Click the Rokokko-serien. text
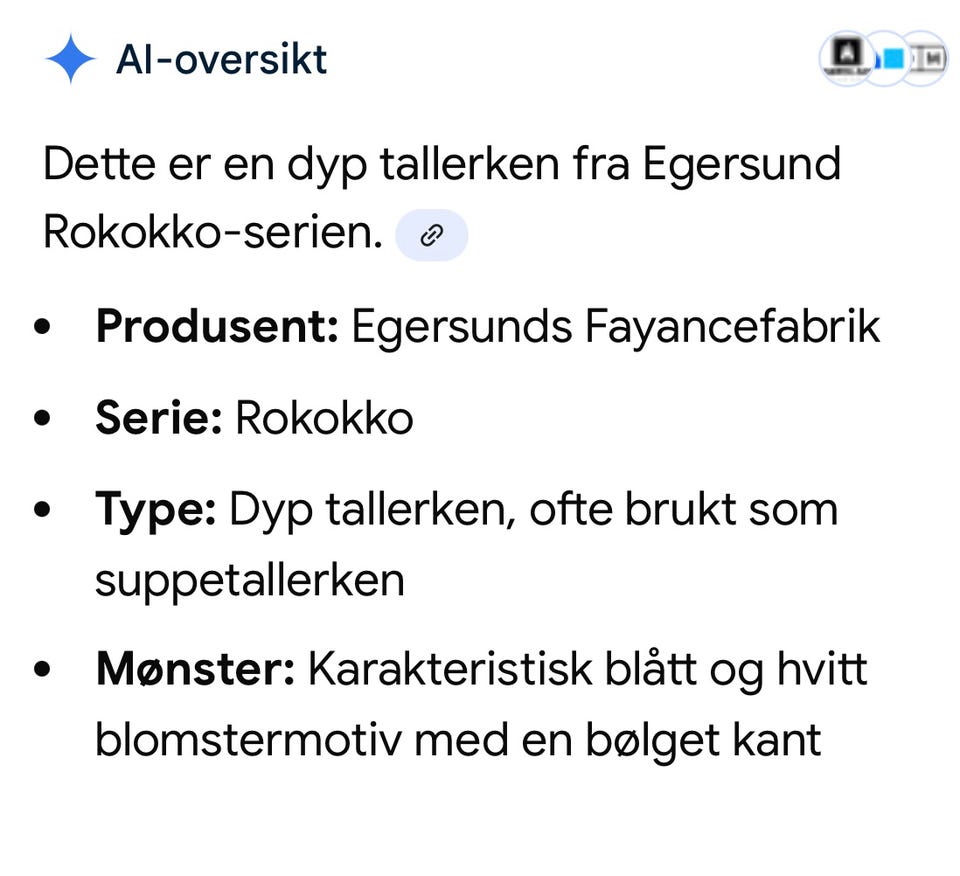 click(213, 233)
